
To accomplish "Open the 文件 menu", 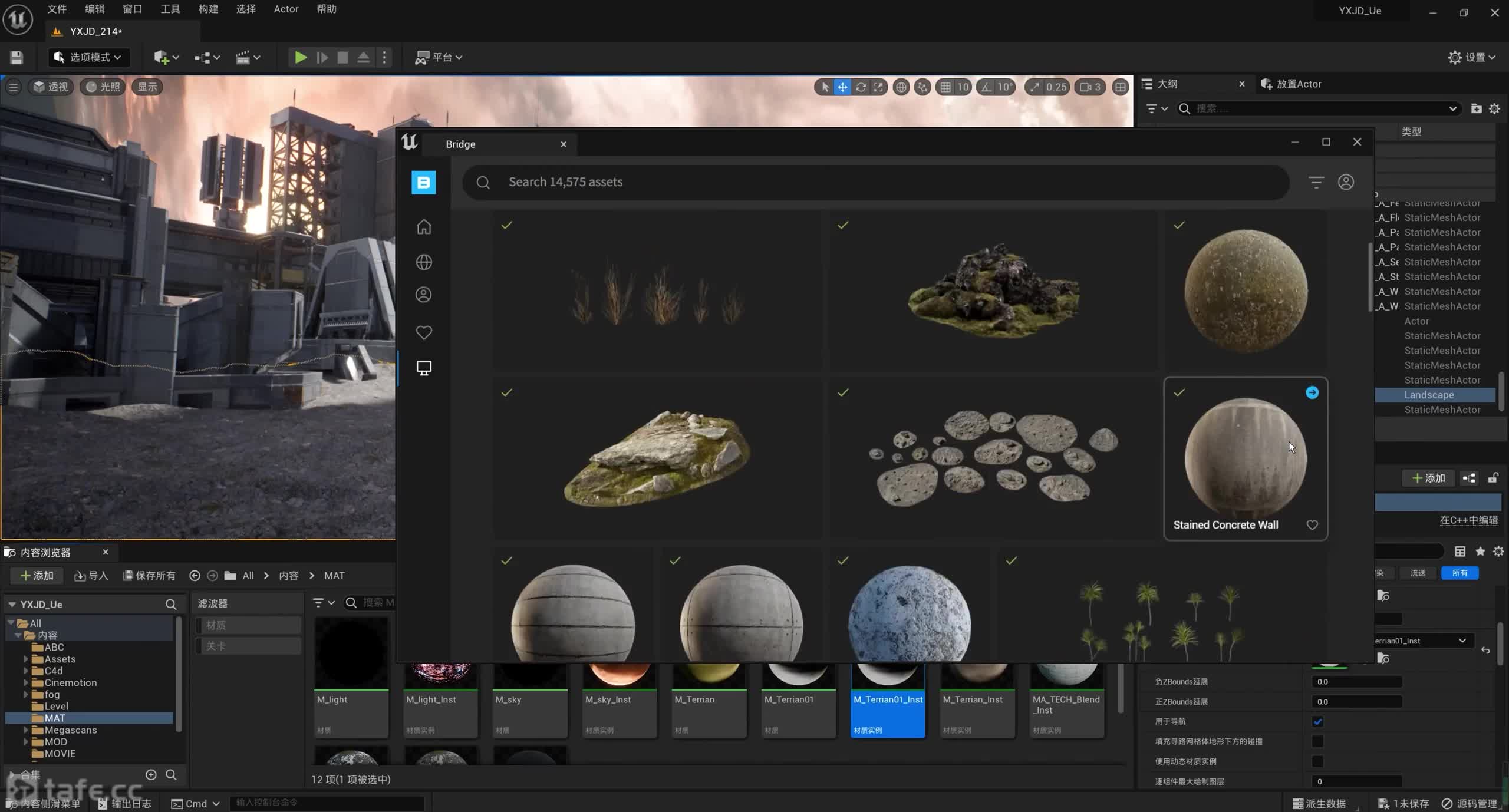I will 57,9.
